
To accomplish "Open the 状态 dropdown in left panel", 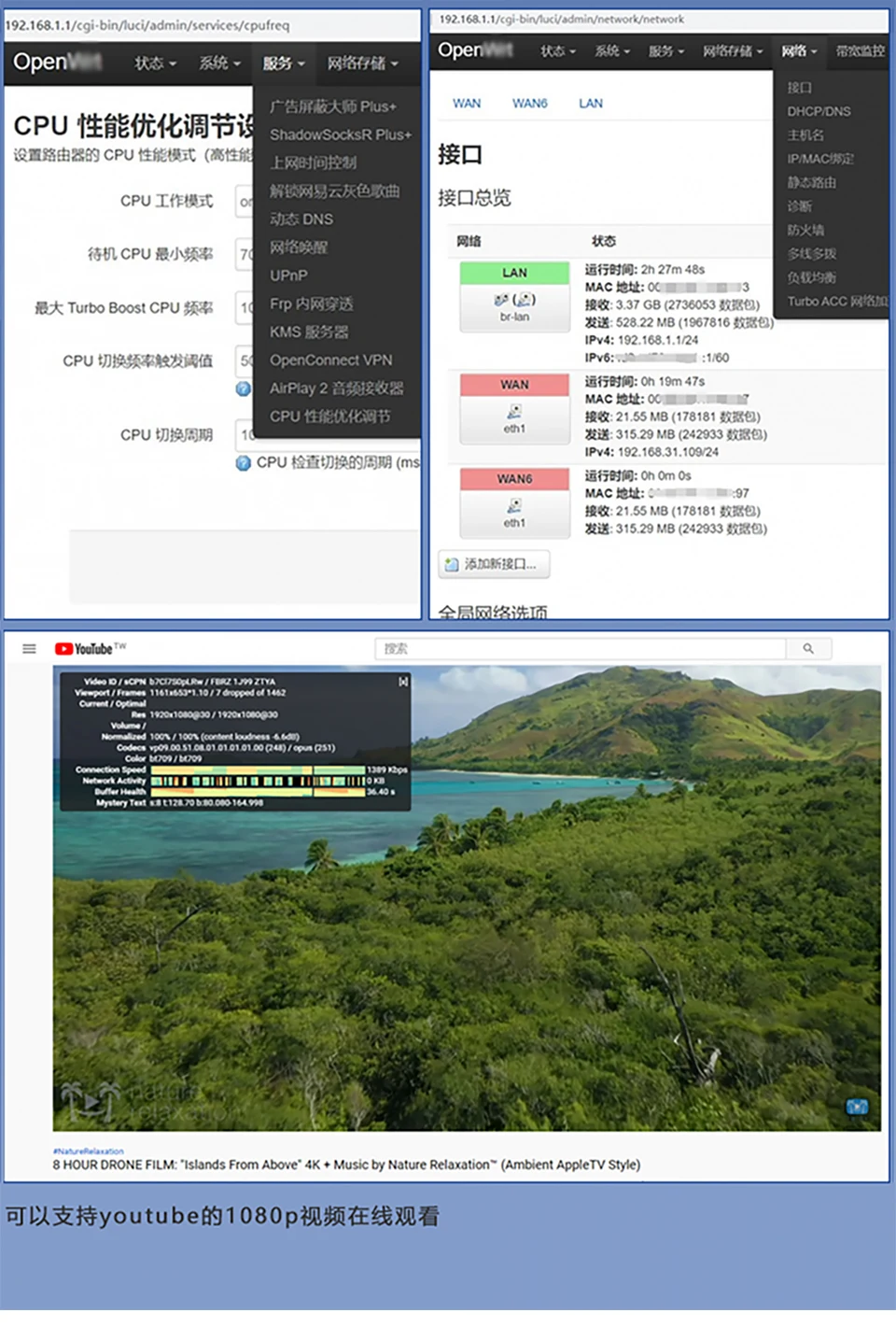I will (x=155, y=64).
